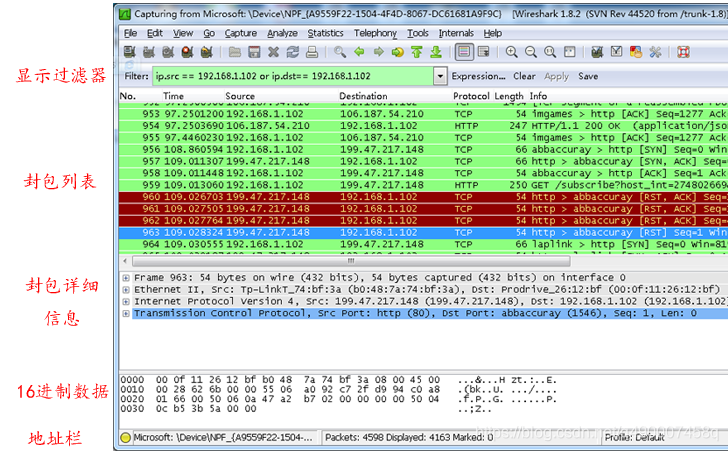This screenshot has height=451, width=728.
Task: Open the Statistics menu
Action: tap(325, 33)
